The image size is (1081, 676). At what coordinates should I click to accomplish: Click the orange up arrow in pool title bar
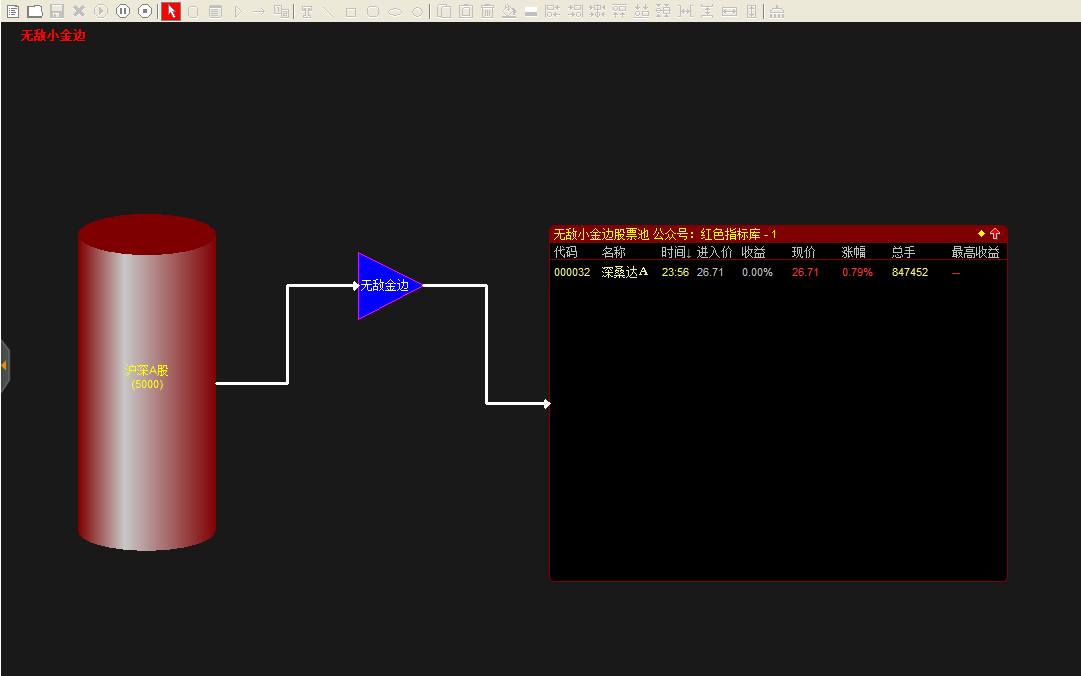[x=995, y=232]
